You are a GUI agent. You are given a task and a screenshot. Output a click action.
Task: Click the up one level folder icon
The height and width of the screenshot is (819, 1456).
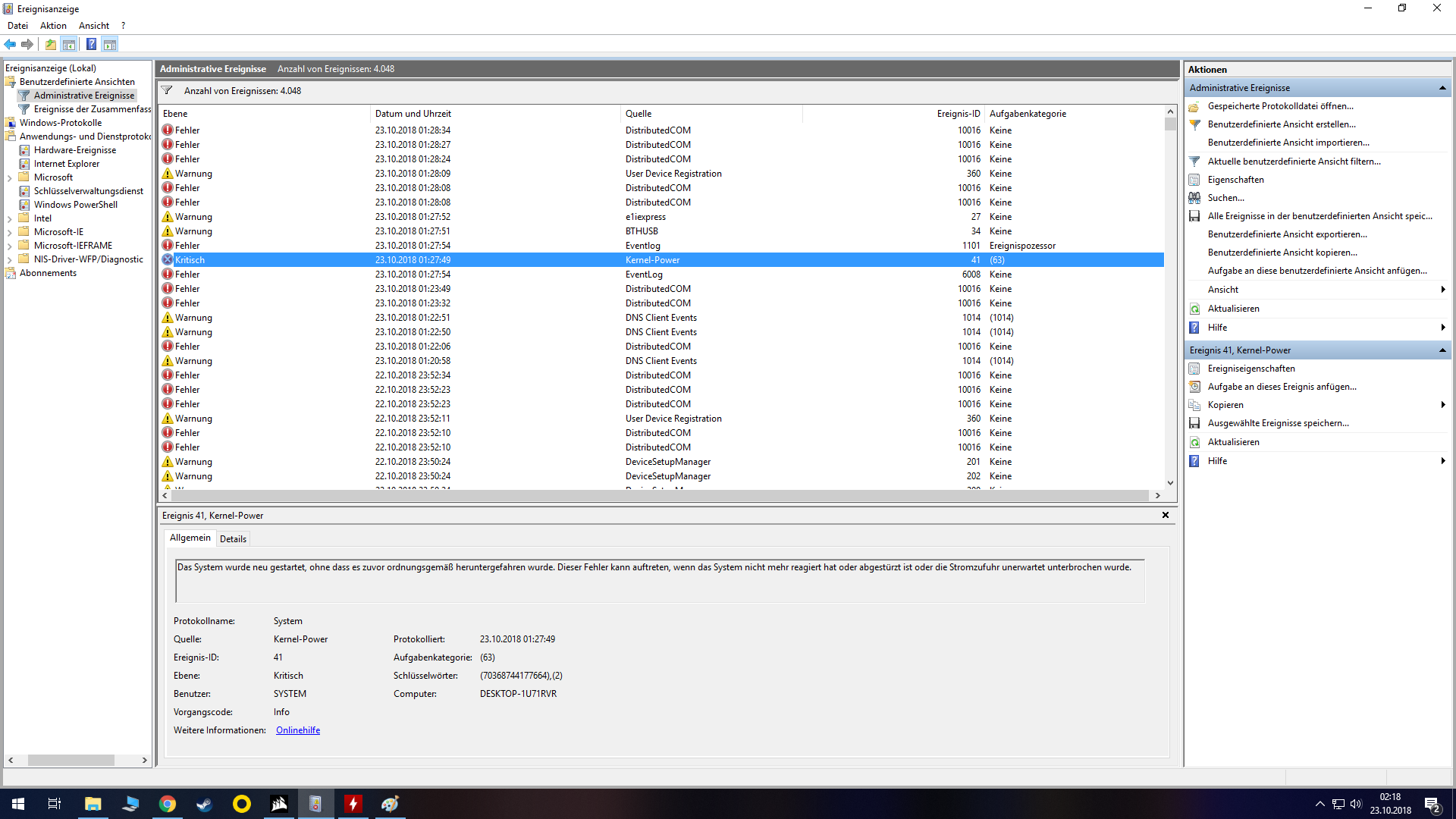[50, 45]
